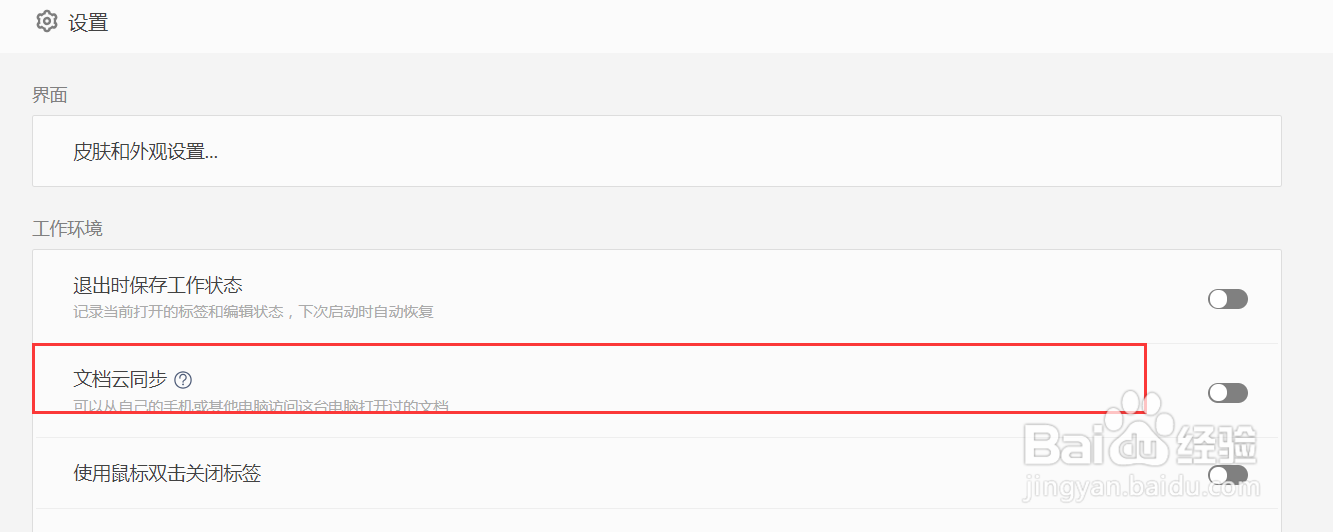Turn on 使用鼠标双击关闭标签 switch
Viewport: 1333px width, 532px height.
pos(1227,474)
